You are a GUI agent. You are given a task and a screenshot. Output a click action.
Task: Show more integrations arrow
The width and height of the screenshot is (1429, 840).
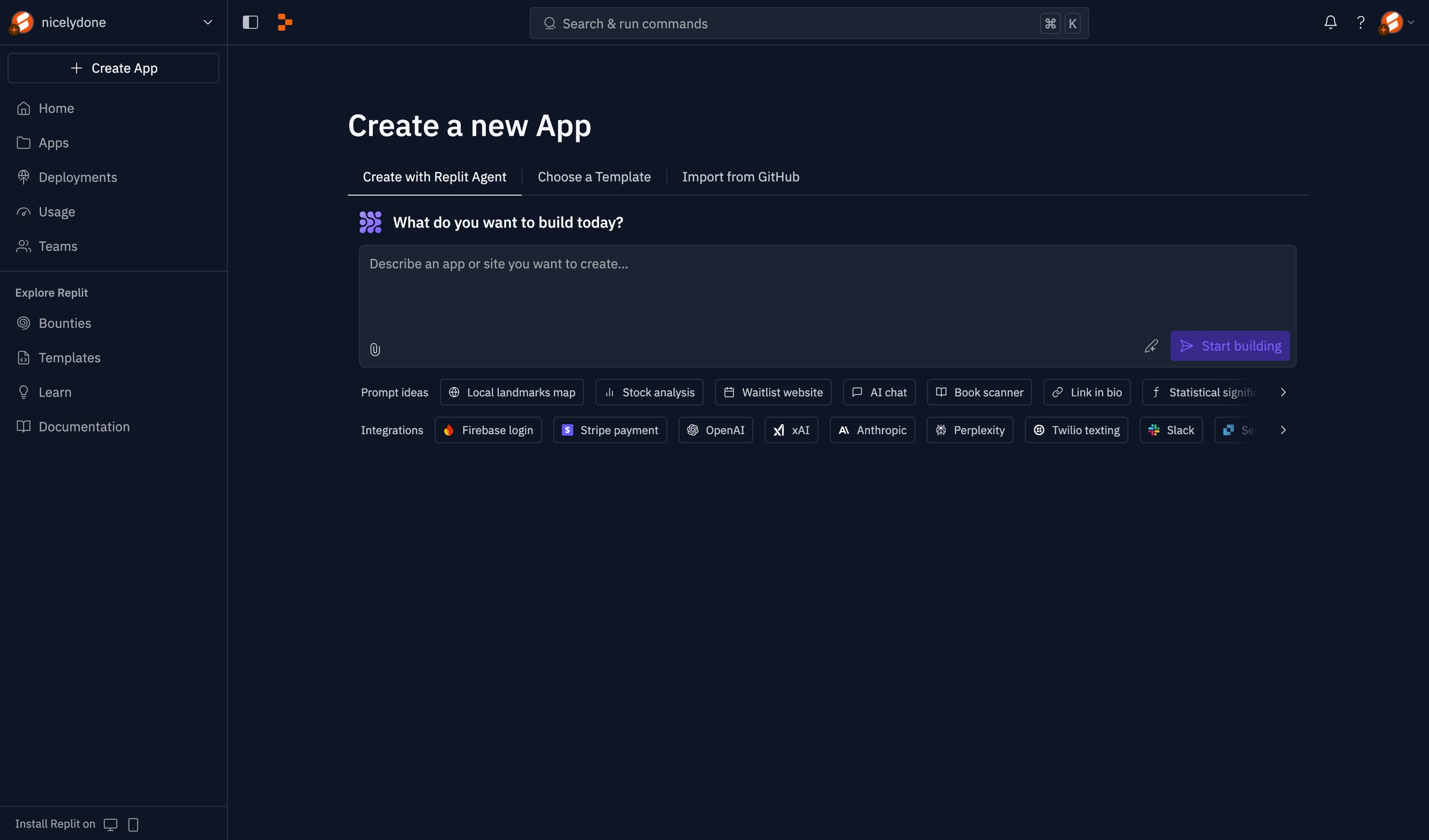[1283, 430]
